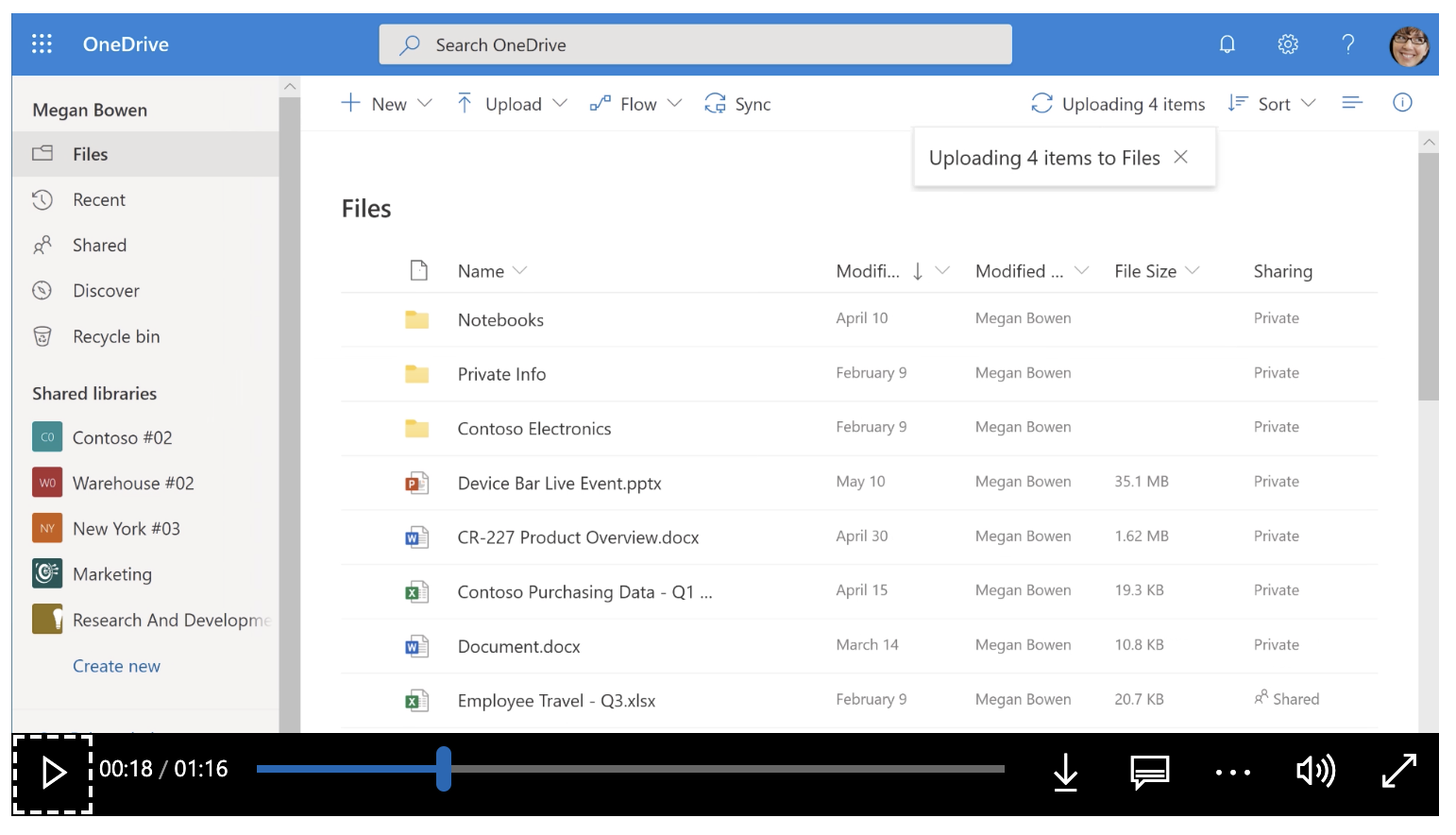
Task: Click the Uploading 4 items status
Action: pos(1118,104)
